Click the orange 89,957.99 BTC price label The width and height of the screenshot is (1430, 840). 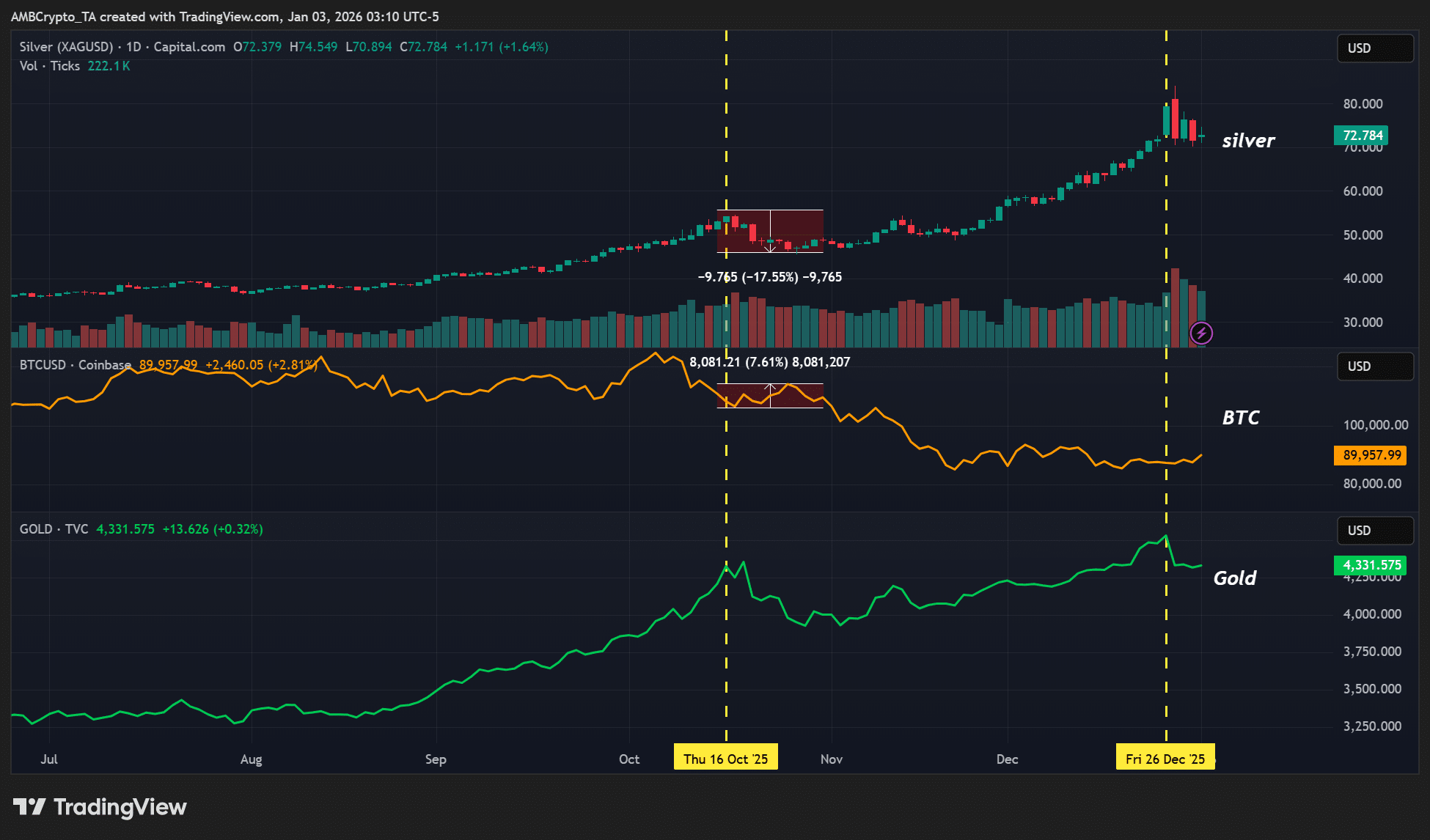[1371, 455]
